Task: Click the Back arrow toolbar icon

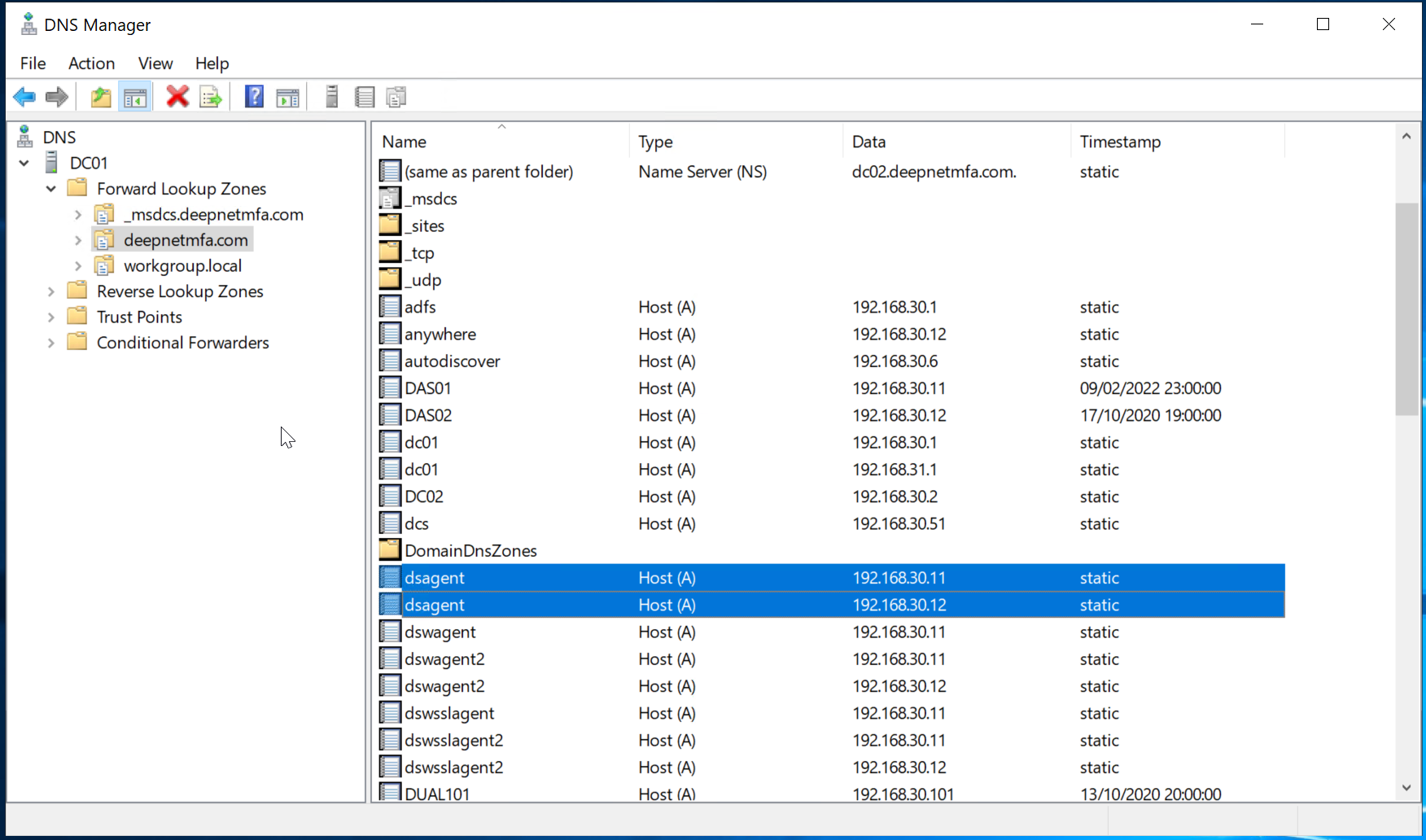Action: click(x=24, y=98)
